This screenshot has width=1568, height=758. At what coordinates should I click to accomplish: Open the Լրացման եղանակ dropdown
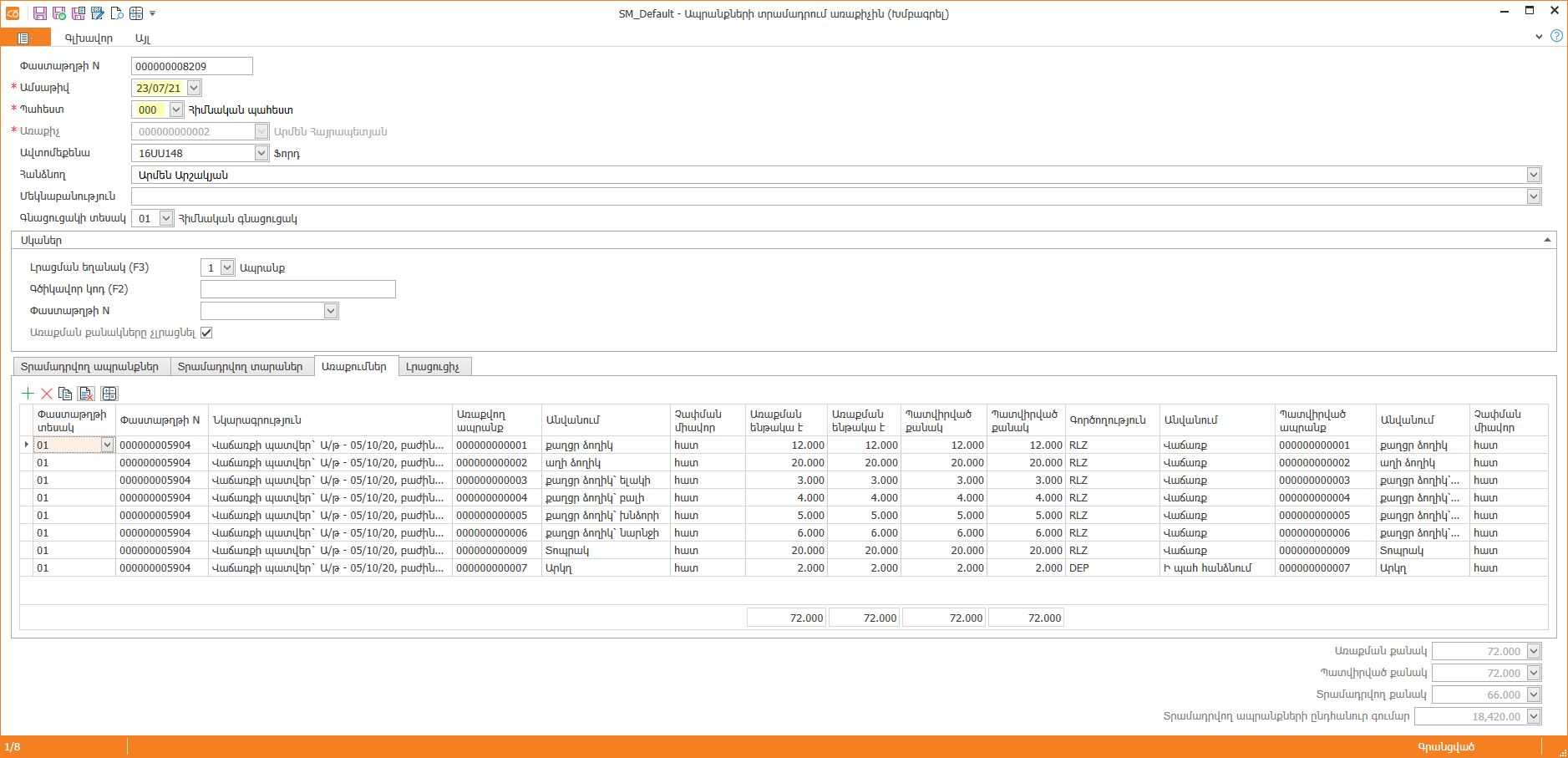point(227,267)
